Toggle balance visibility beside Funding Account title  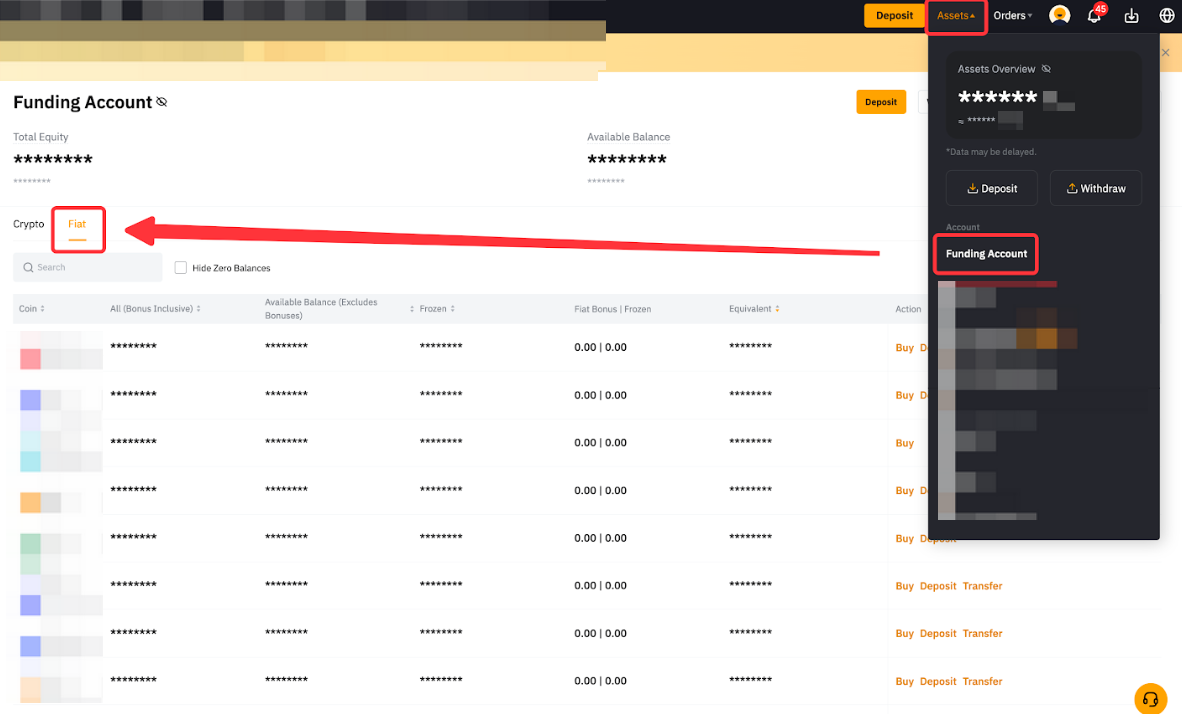(162, 102)
